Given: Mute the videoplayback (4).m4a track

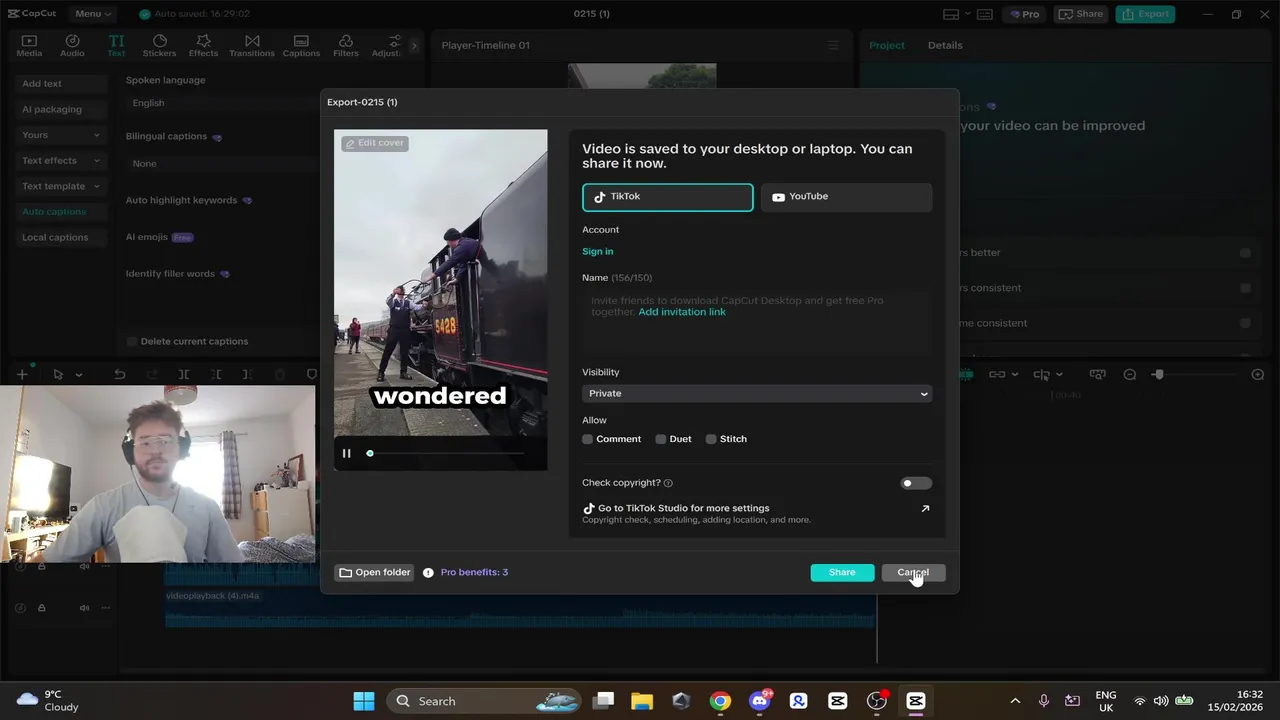Looking at the screenshot, I should (x=85, y=607).
